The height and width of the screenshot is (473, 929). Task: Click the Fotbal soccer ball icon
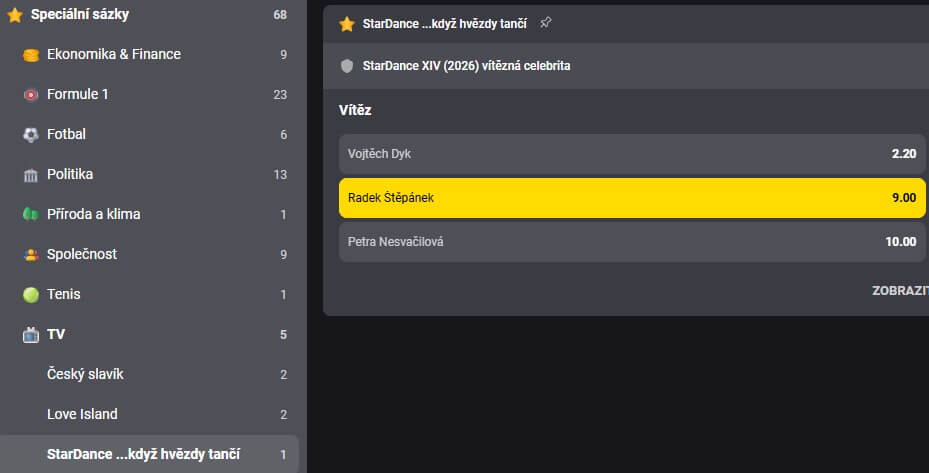(30, 134)
